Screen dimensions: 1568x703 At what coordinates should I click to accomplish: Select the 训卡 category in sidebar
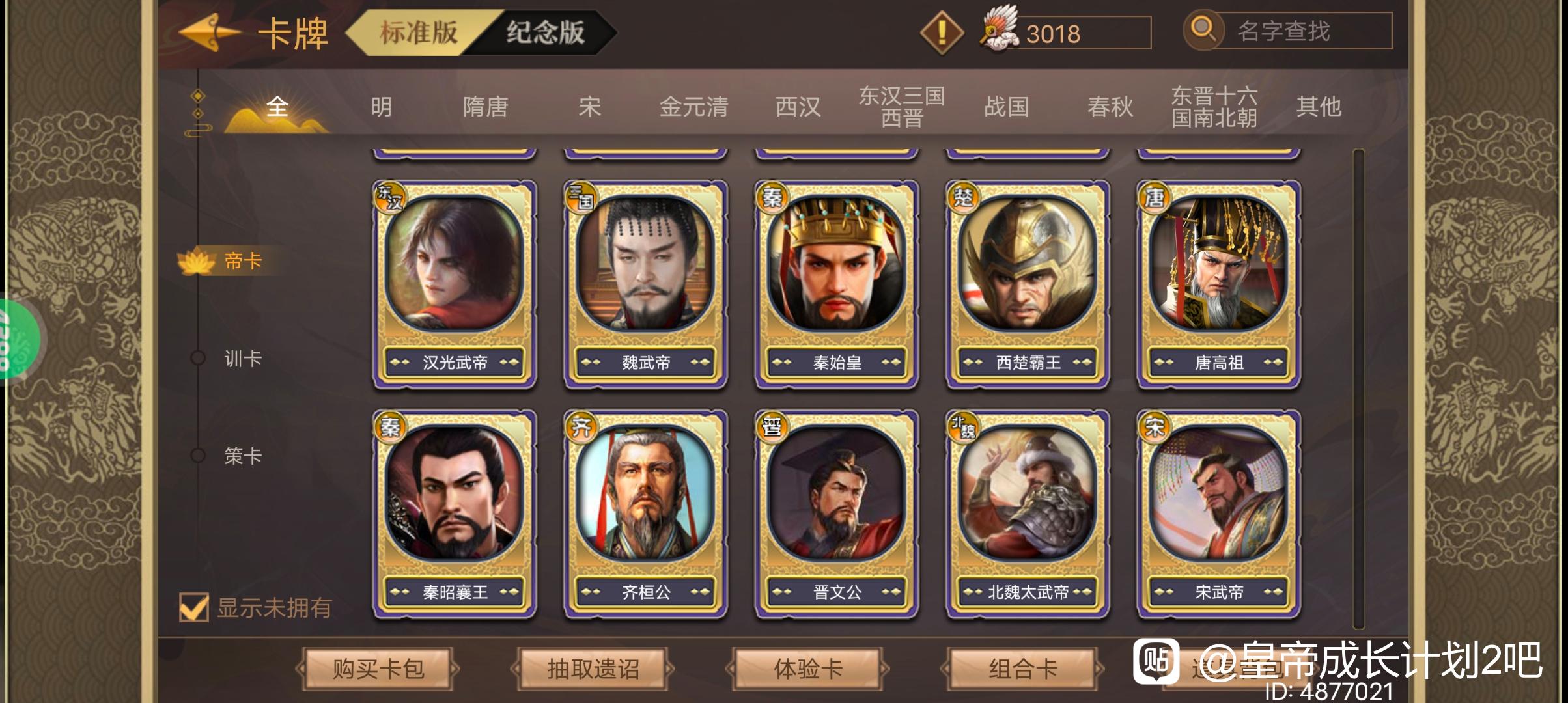242,358
